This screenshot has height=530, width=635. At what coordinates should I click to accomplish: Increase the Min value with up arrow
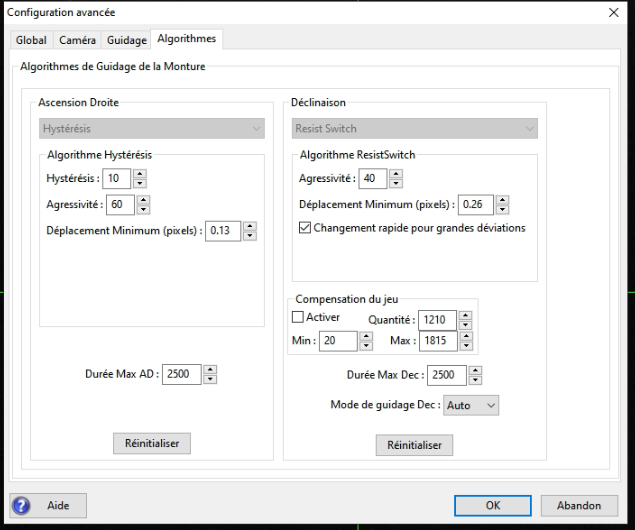click(x=366, y=336)
